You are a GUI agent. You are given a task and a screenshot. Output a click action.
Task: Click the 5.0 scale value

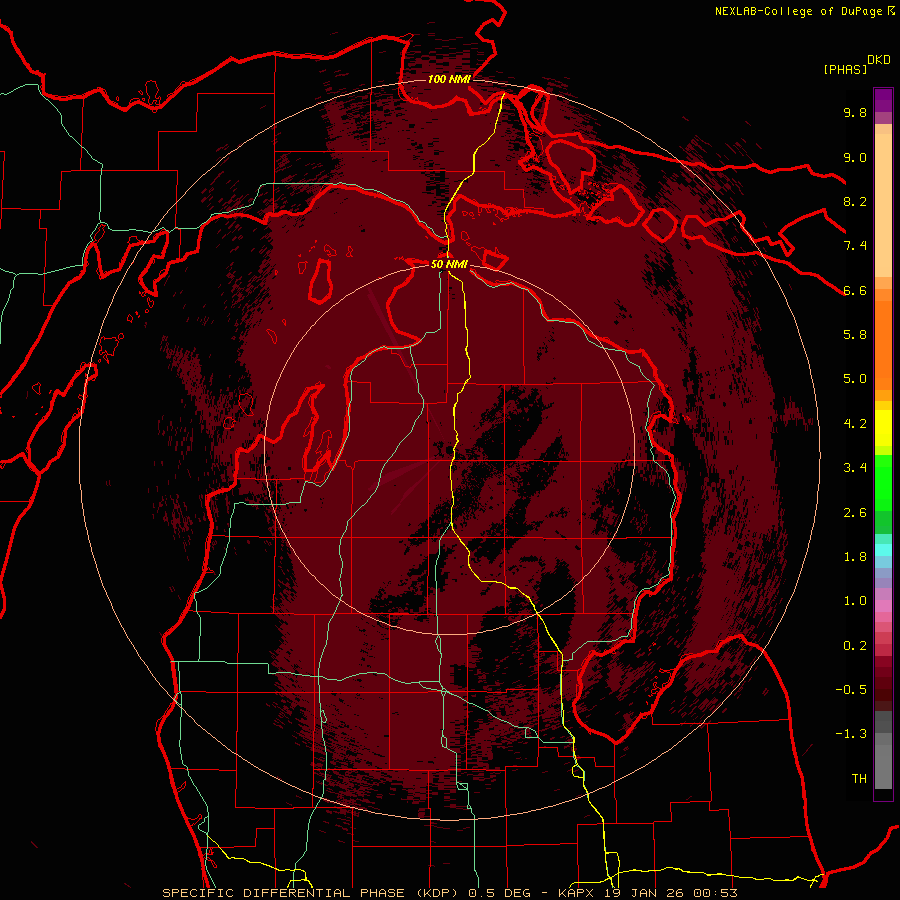click(855, 379)
